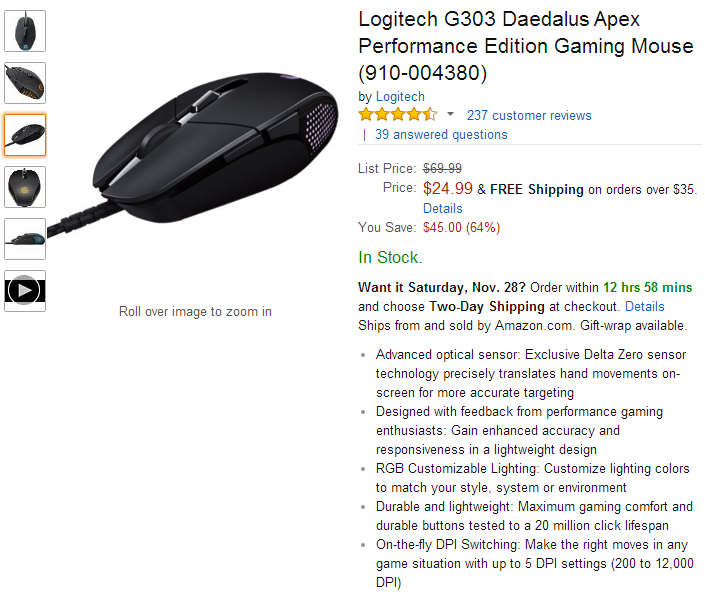The image size is (705, 599).
Task: Play the product video thumbnail
Action: coord(25,291)
